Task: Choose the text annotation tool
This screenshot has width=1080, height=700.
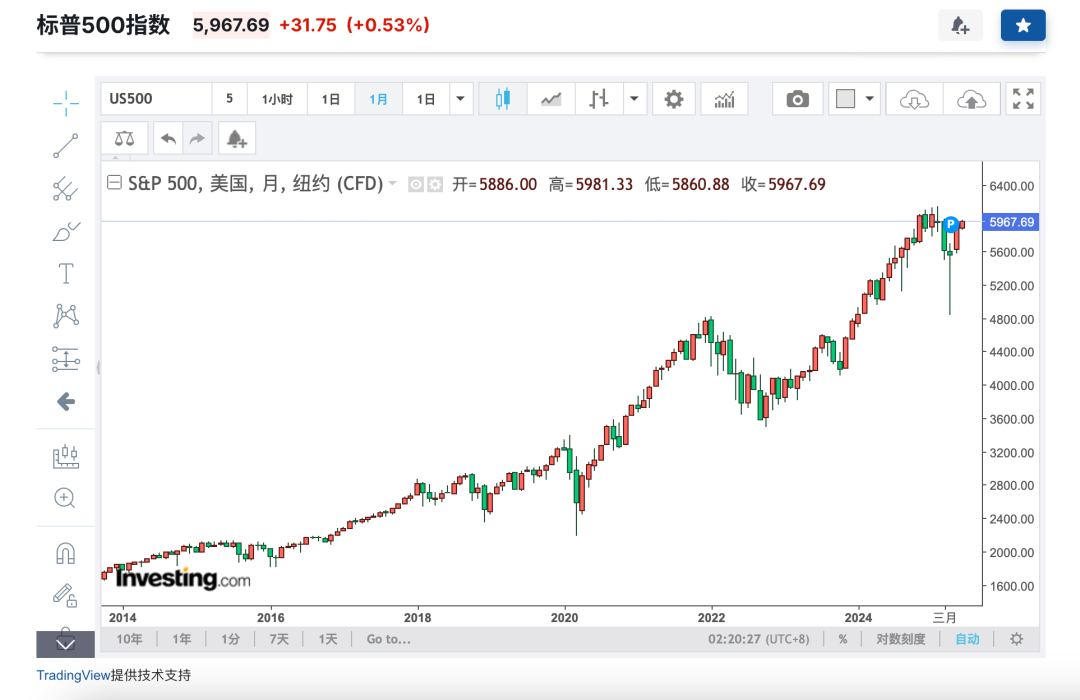Action: pyautogui.click(x=65, y=274)
